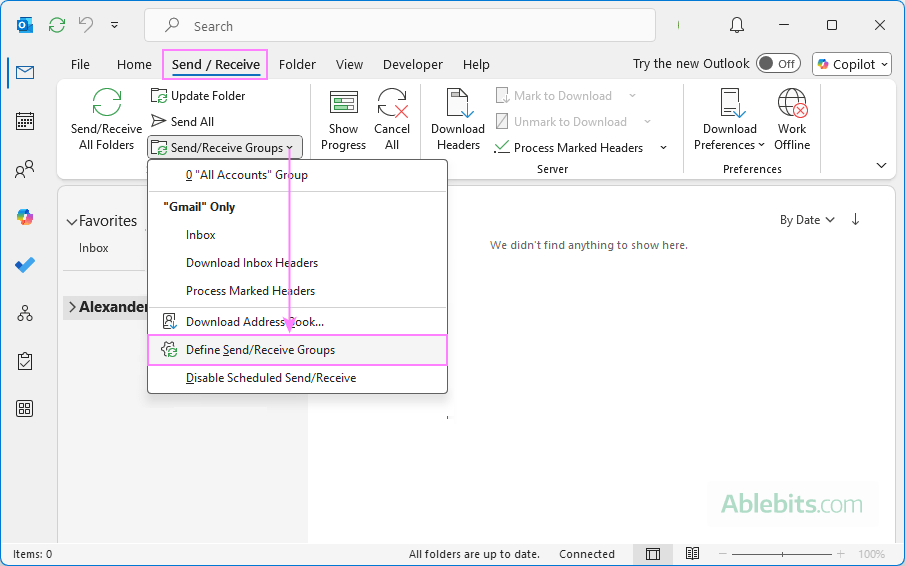Choose Define Send/Receive Groups

click(x=297, y=350)
